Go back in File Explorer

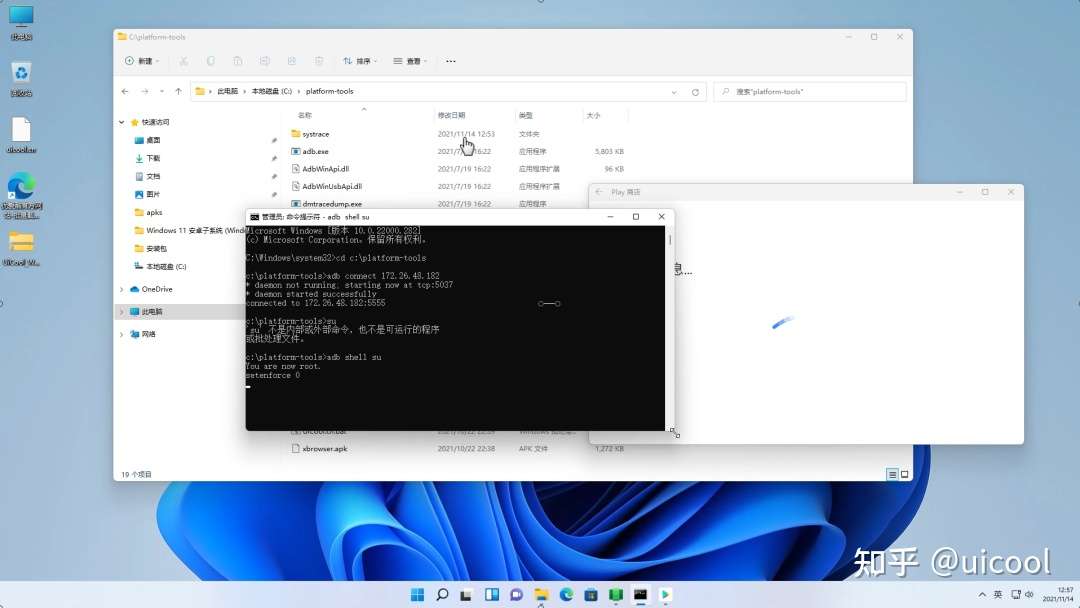tap(125, 91)
